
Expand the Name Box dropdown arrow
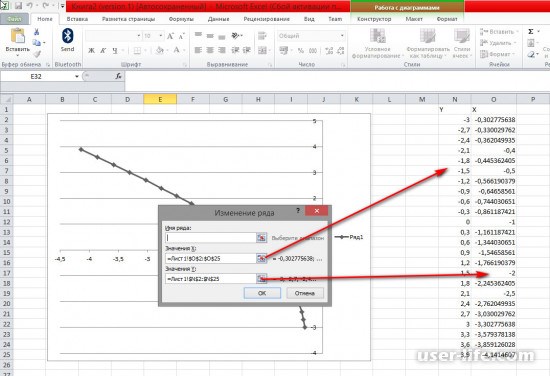click(x=76, y=76)
